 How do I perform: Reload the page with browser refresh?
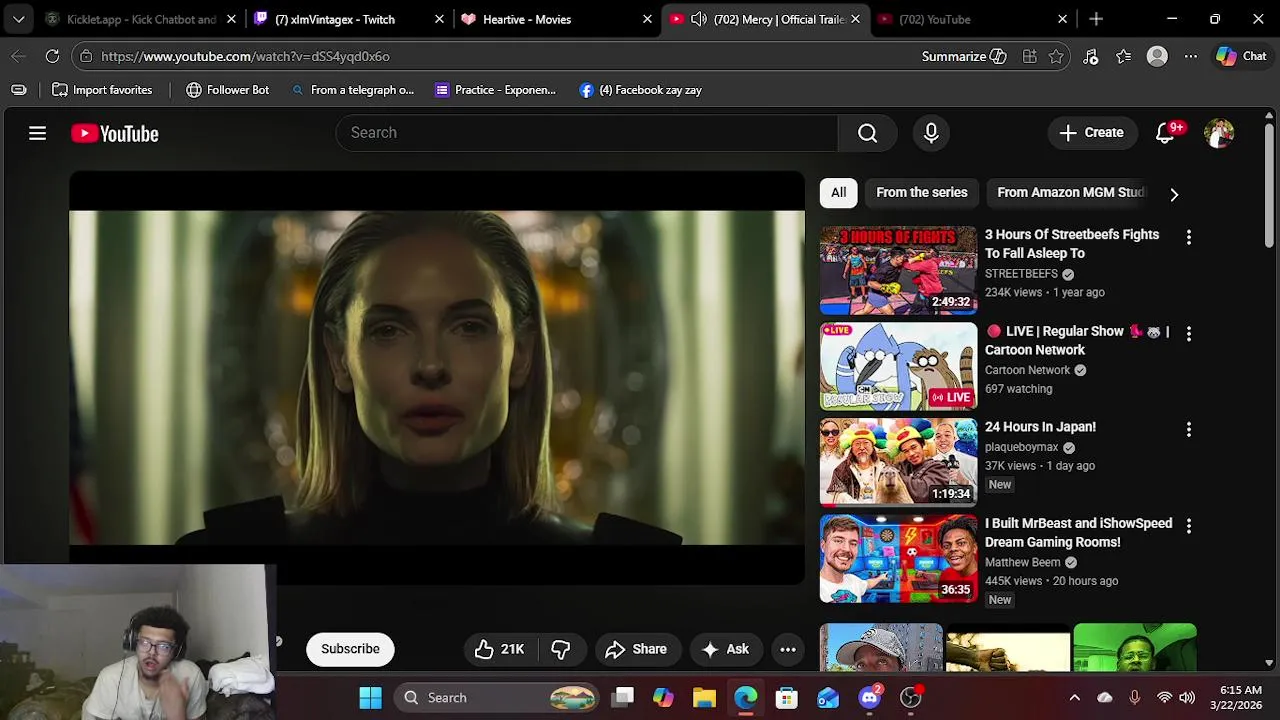coord(52,56)
